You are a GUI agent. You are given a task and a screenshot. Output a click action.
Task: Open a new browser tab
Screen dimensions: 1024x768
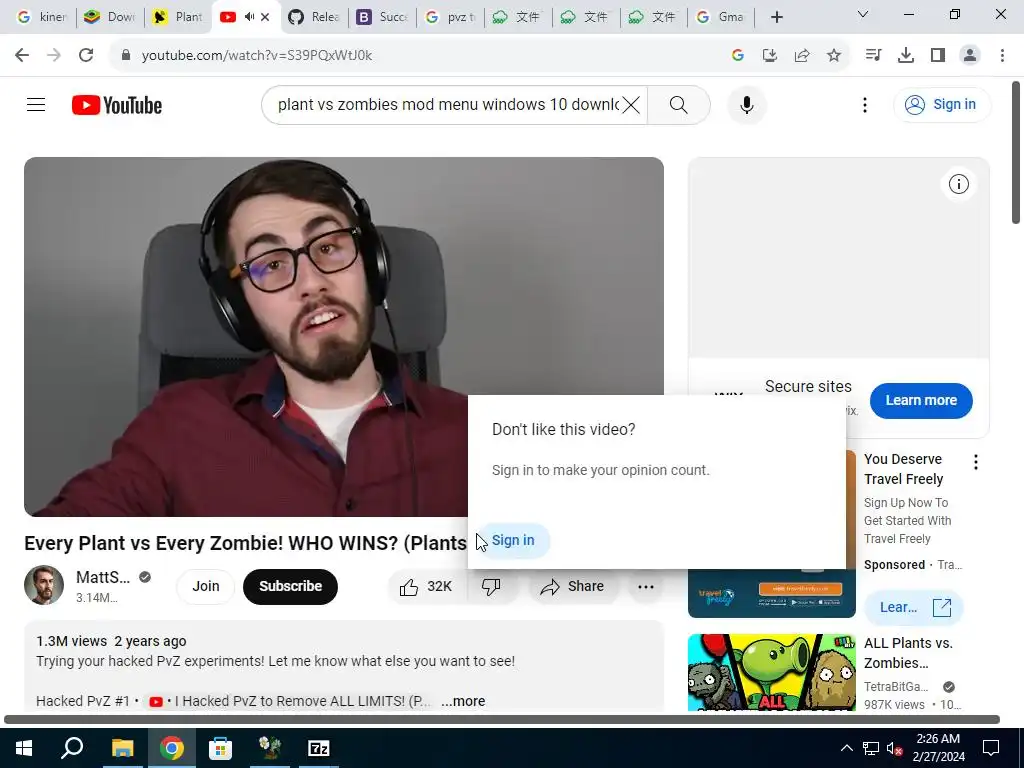pyautogui.click(x=776, y=17)
